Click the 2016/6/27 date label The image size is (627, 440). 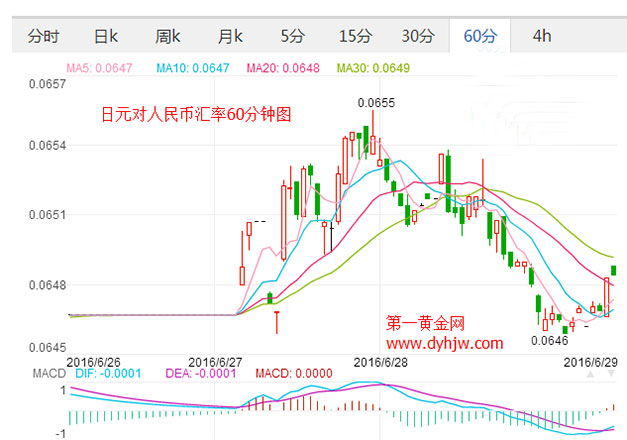[x=215, y=362]
